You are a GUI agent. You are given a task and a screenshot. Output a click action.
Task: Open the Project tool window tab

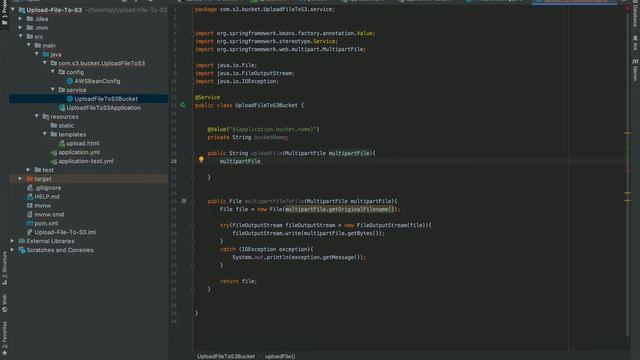click(4, 14)
